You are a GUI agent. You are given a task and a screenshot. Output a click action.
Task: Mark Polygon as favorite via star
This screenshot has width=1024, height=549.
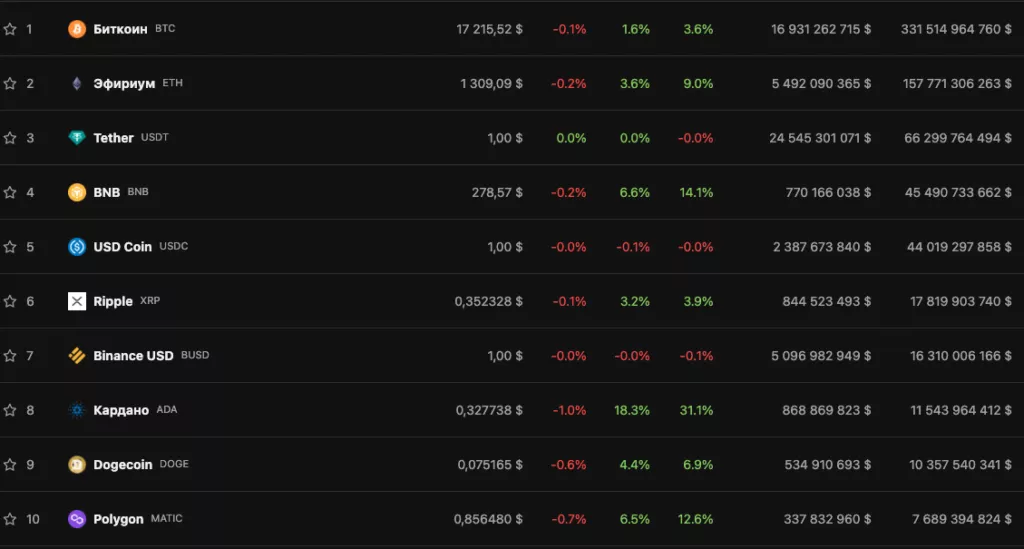click(x=10, y=519)
